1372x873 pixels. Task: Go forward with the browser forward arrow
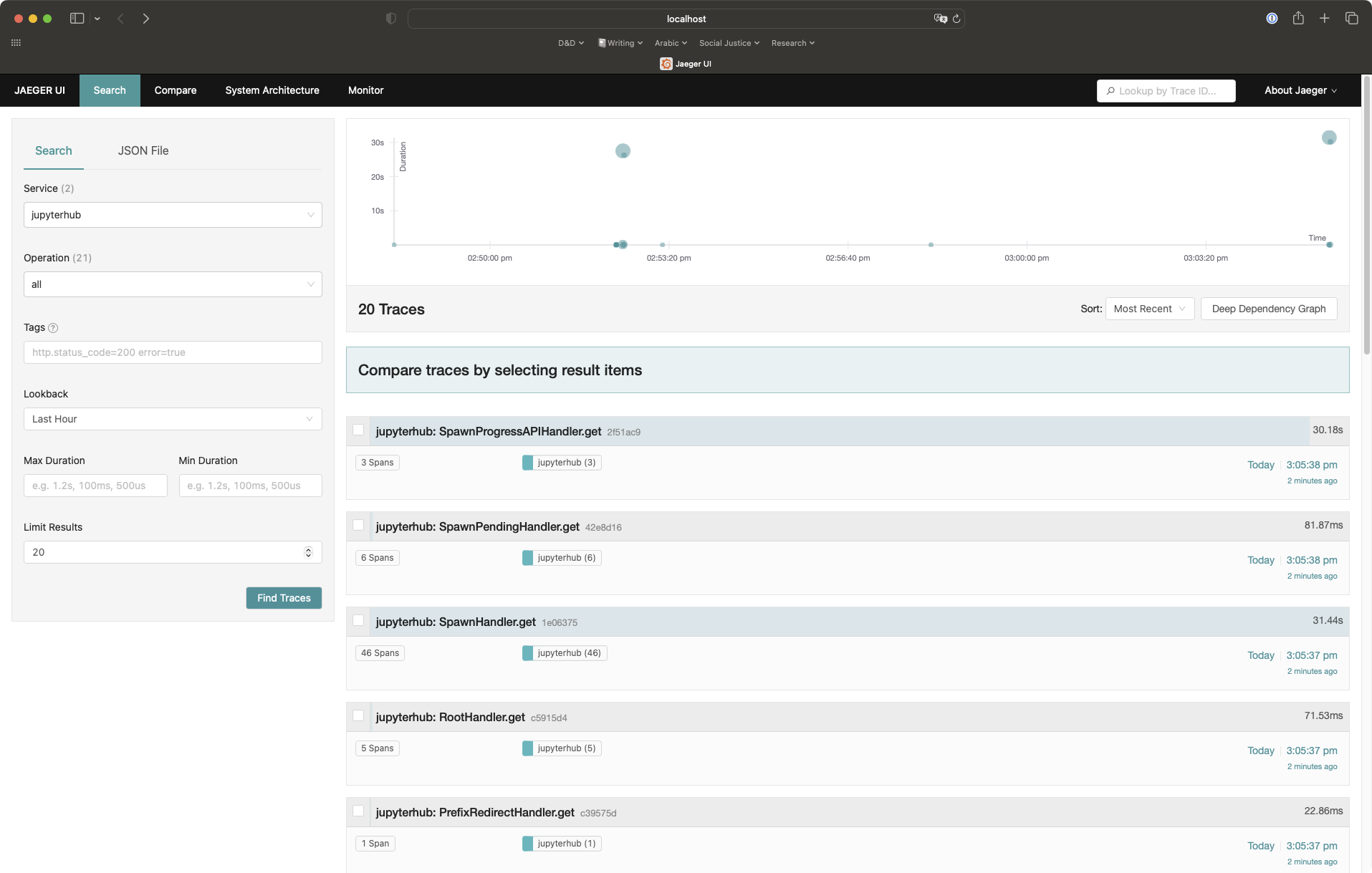146,19
